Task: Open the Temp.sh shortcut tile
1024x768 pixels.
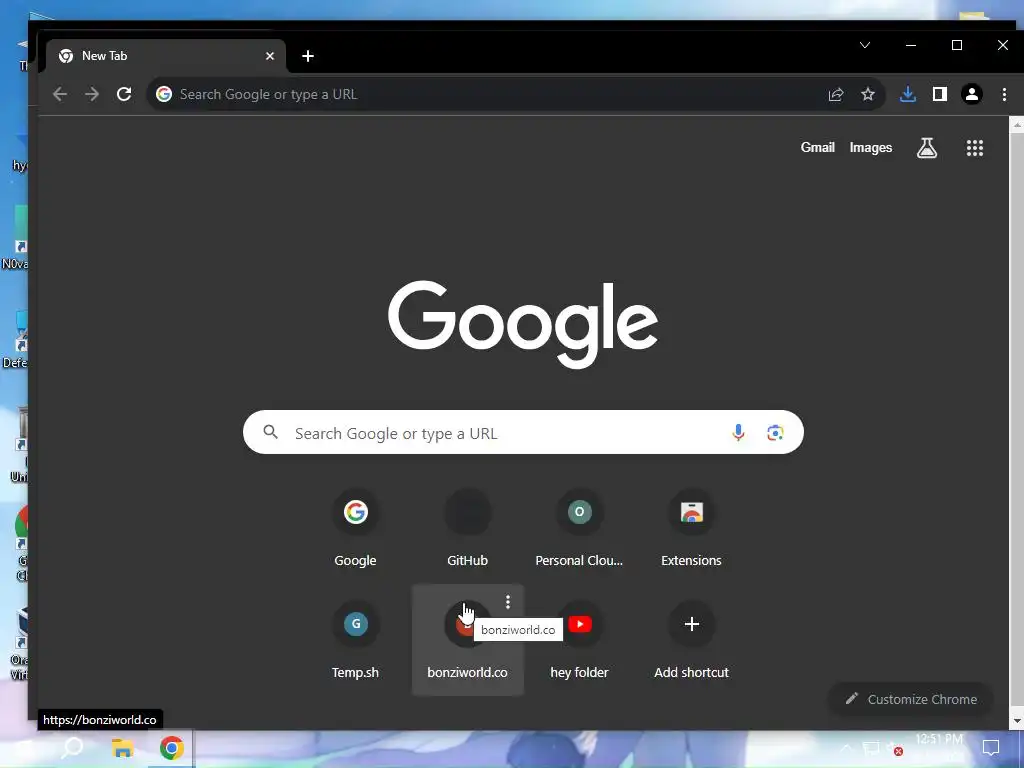Action: (355, 641)
